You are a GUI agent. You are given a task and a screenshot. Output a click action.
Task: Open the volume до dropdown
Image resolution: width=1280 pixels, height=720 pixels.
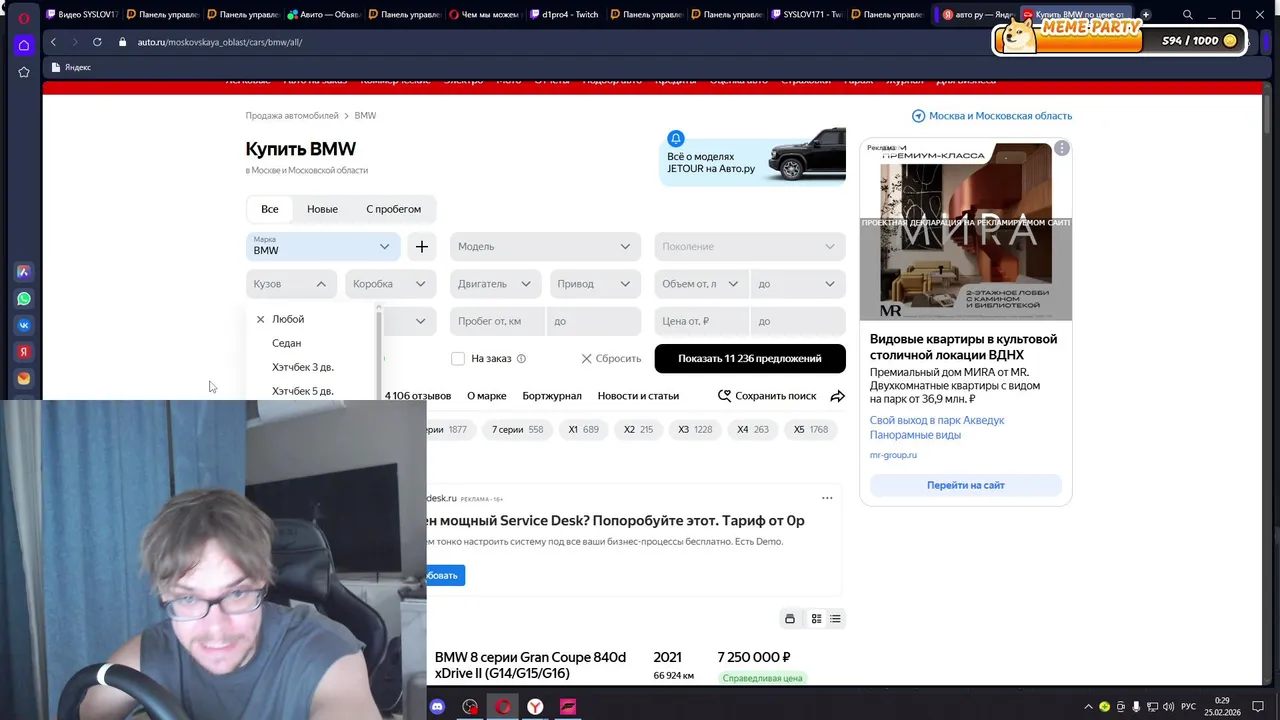pyautogui.click(x=797, y=284)
